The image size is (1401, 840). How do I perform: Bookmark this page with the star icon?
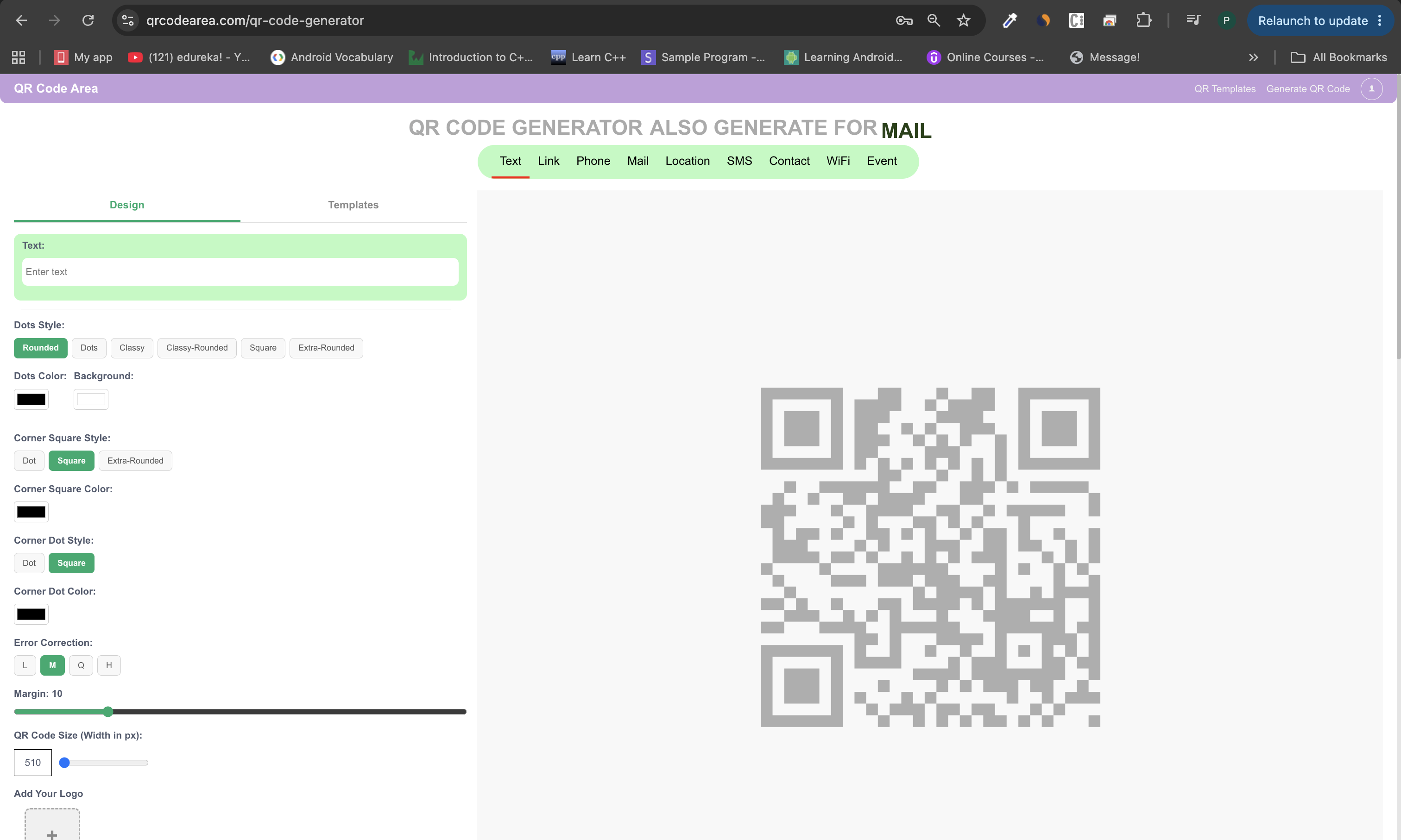[x=963, y=20]
